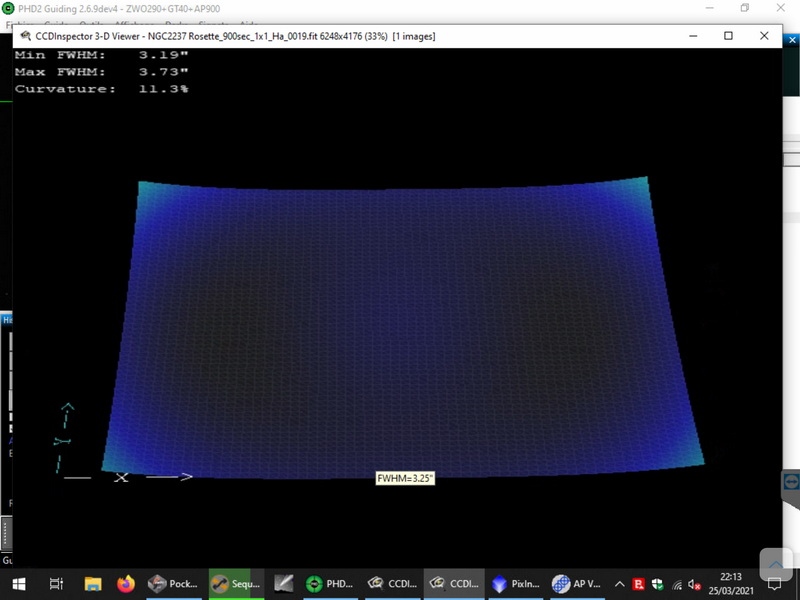Show hidden system tray icons
800x600 pixels.
[619, 584]
